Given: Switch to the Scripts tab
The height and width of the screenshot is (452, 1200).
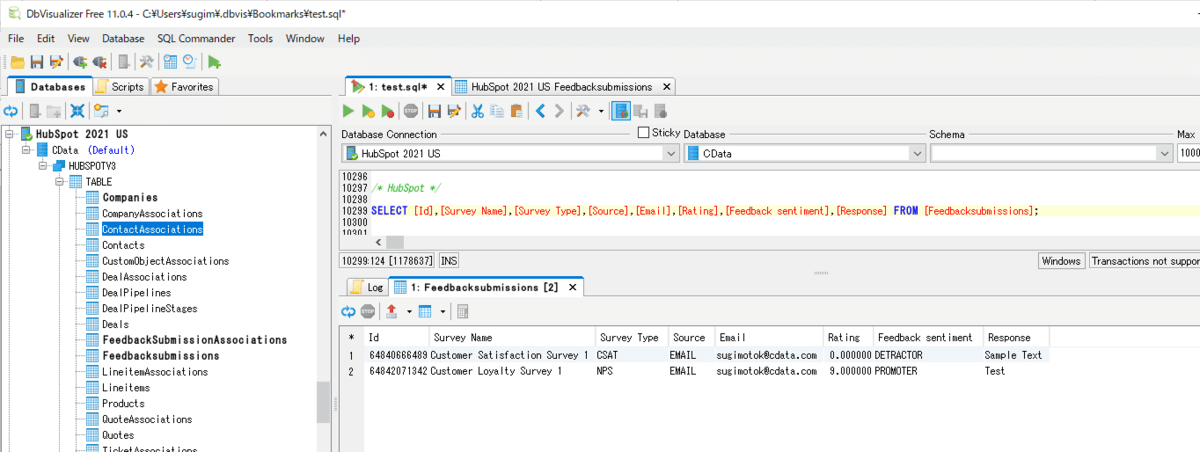Looking at the screenshot, I should [x=120, y=87].
